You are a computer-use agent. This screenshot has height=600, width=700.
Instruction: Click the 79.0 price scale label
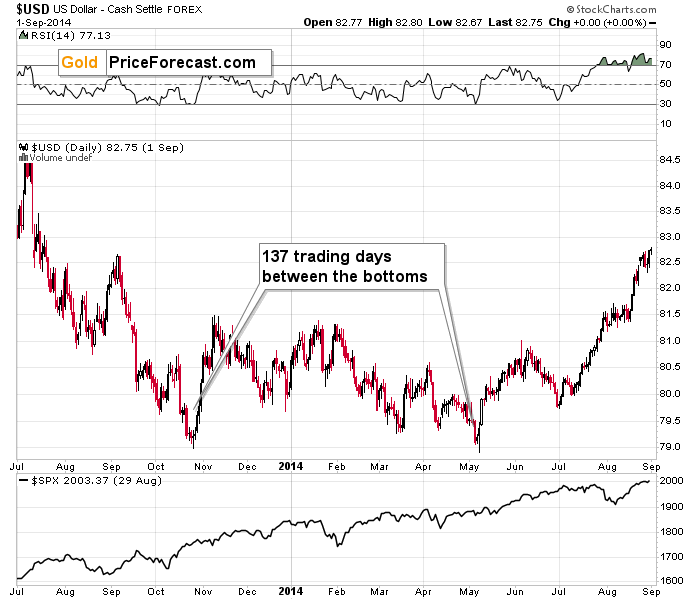click(x=670, y=446)
